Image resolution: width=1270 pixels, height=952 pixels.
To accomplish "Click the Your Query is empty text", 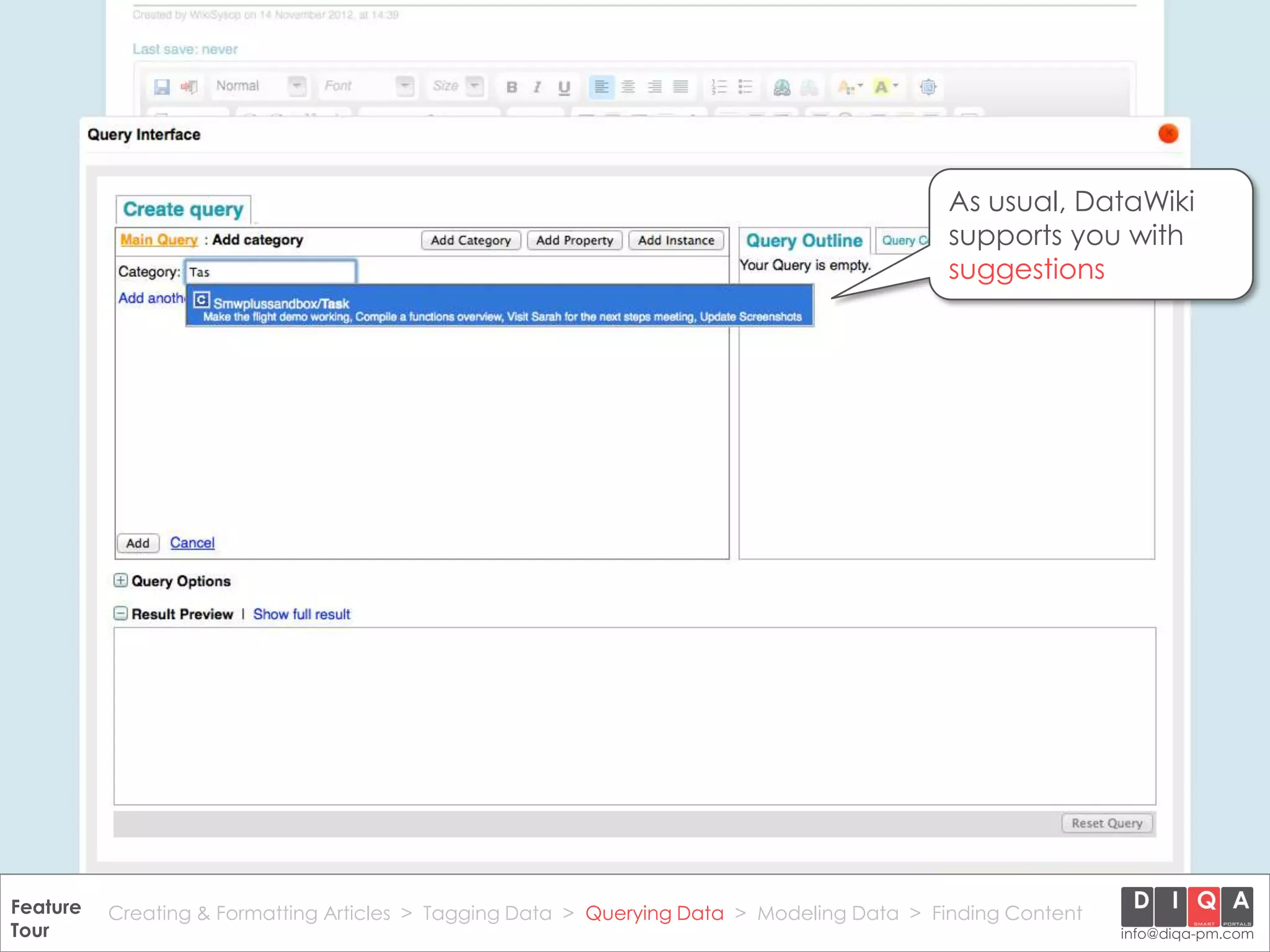I will (x=806, y=265).
